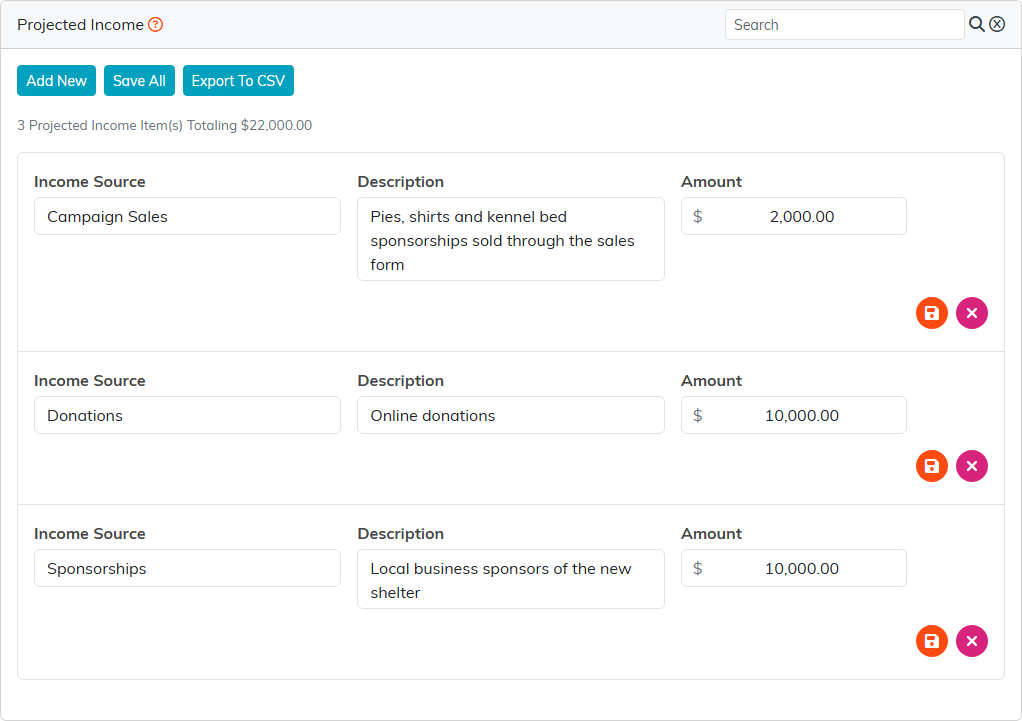Clear search with the circled X icon
Screen dimensions: 1022x721
(x=997, y=25)
